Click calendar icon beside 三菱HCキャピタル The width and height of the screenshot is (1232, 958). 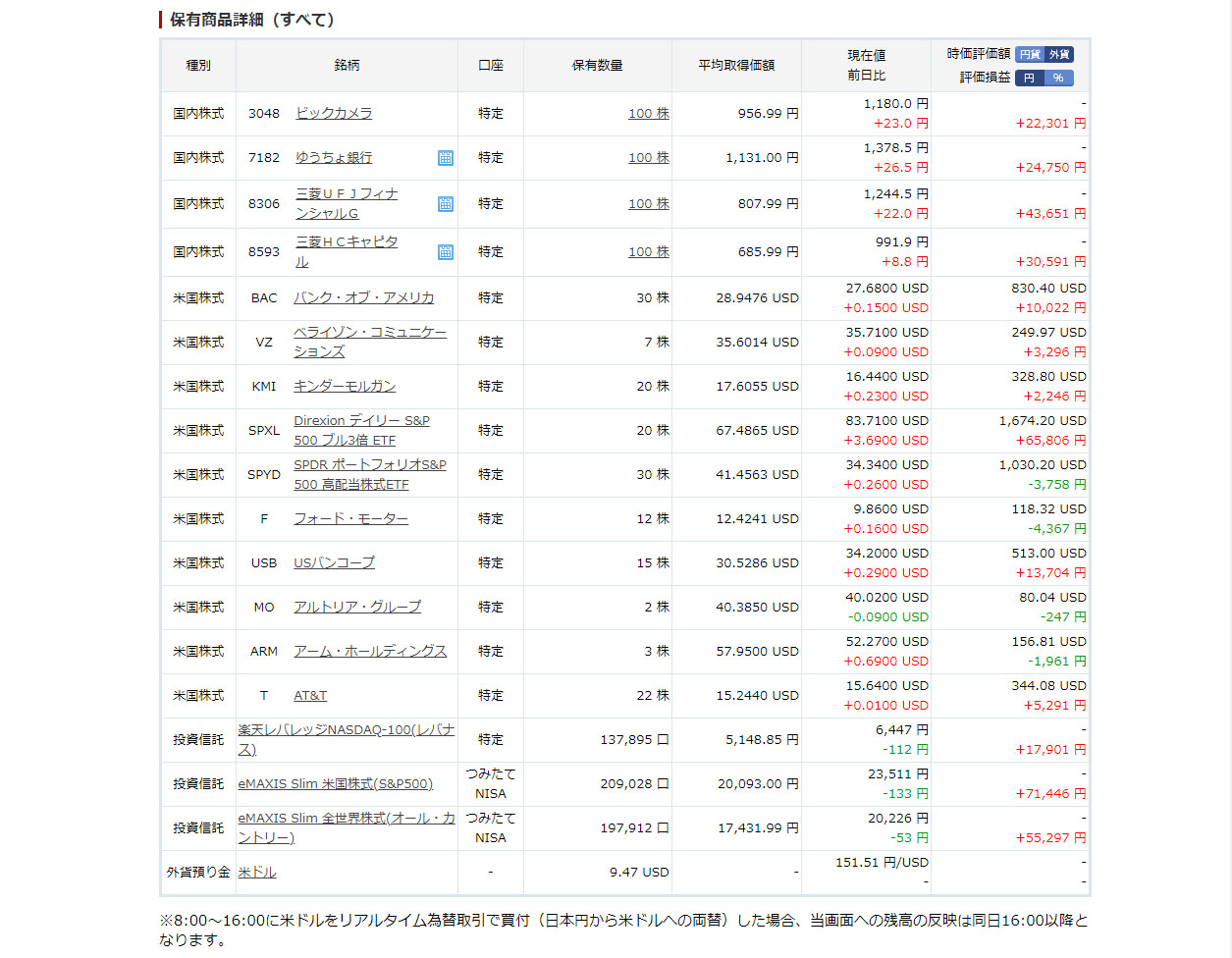tap(445, 252)
